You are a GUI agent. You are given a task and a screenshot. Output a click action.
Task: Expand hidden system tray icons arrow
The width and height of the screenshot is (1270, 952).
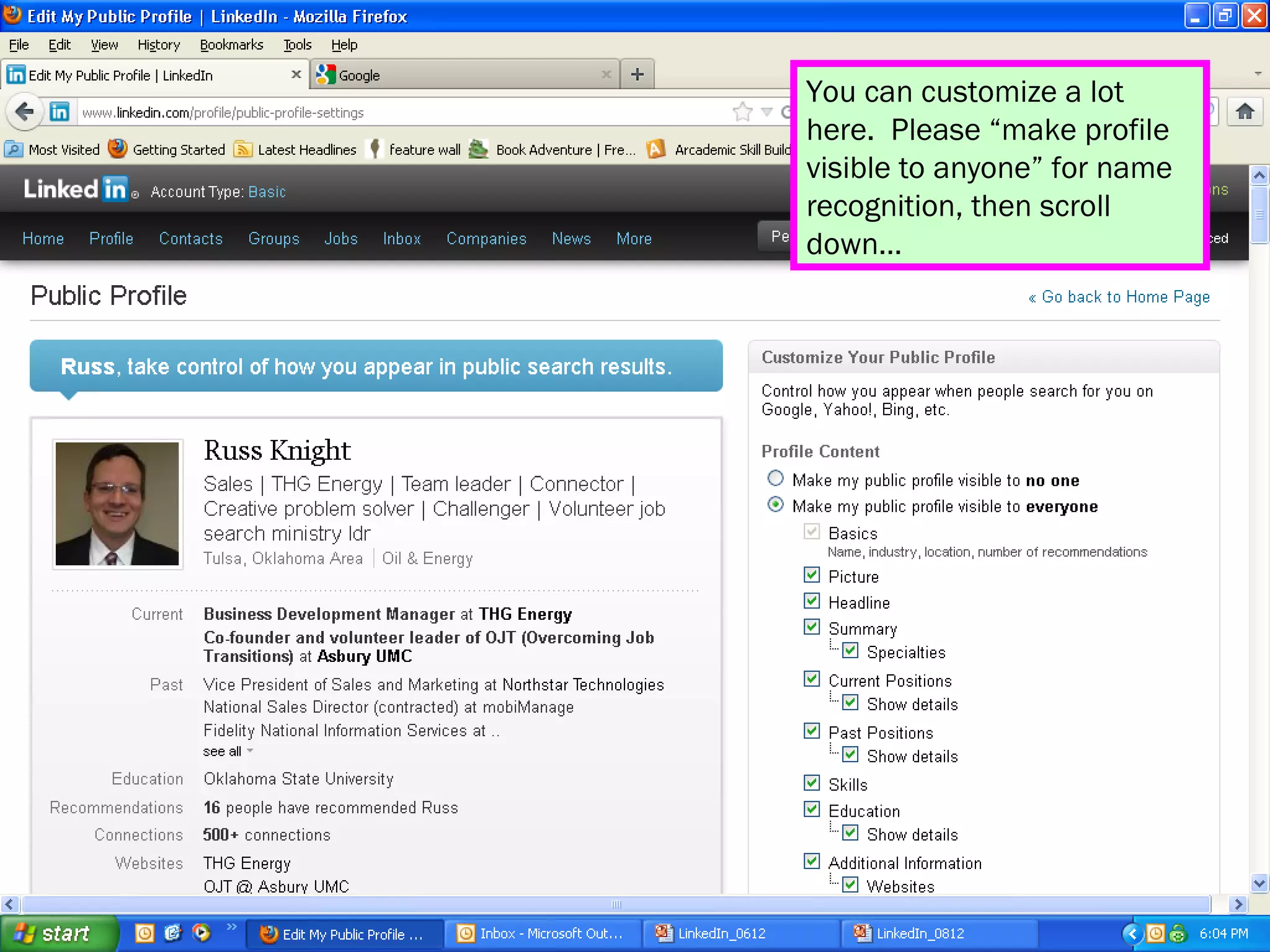(1132, 933)
